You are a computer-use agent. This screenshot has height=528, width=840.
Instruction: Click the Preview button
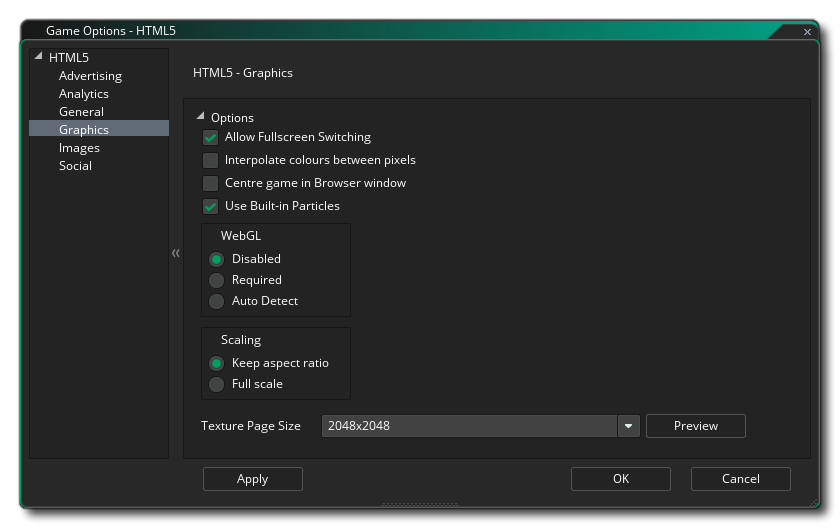click(x=695, y=426)
